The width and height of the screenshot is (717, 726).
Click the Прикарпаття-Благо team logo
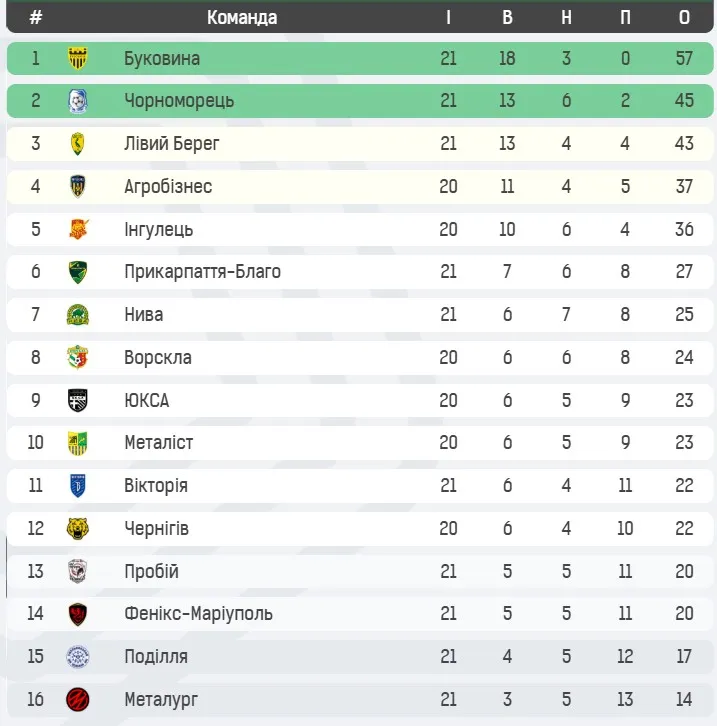[78, 272]
